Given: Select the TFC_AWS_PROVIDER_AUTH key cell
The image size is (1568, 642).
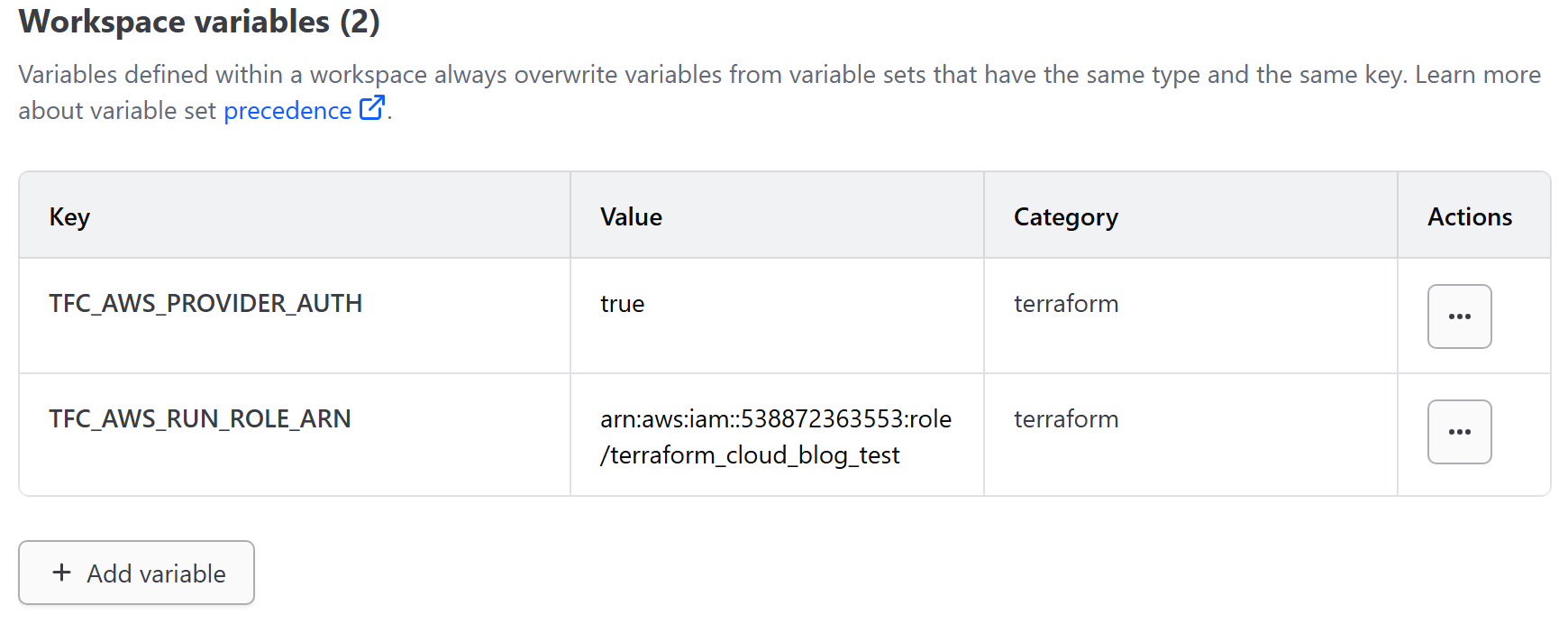Looking at the screenshot, I should point(205,304).
